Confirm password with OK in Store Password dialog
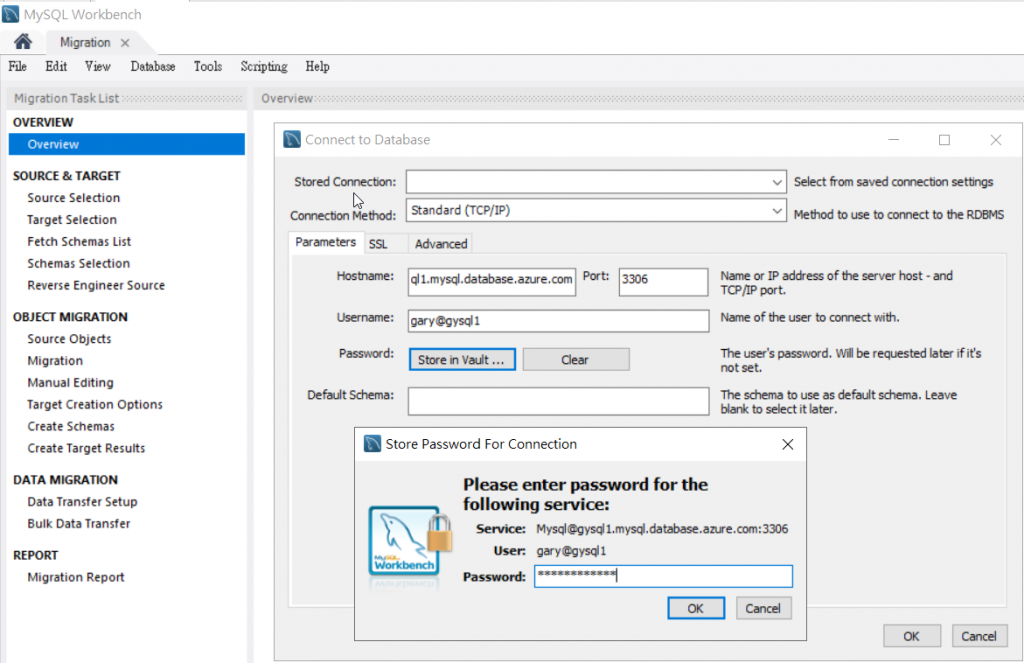Screen dimensions: 1024x663 tap(696, 608)
